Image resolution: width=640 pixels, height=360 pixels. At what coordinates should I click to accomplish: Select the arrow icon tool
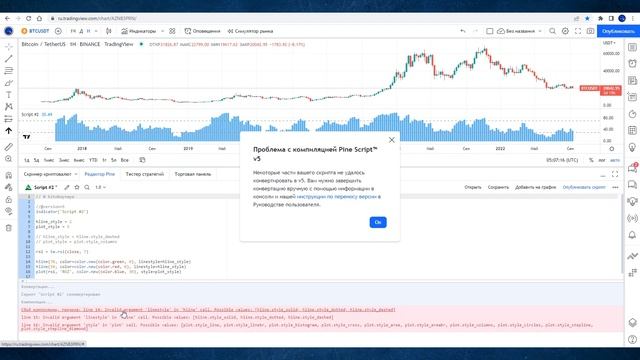pos(9,131)
